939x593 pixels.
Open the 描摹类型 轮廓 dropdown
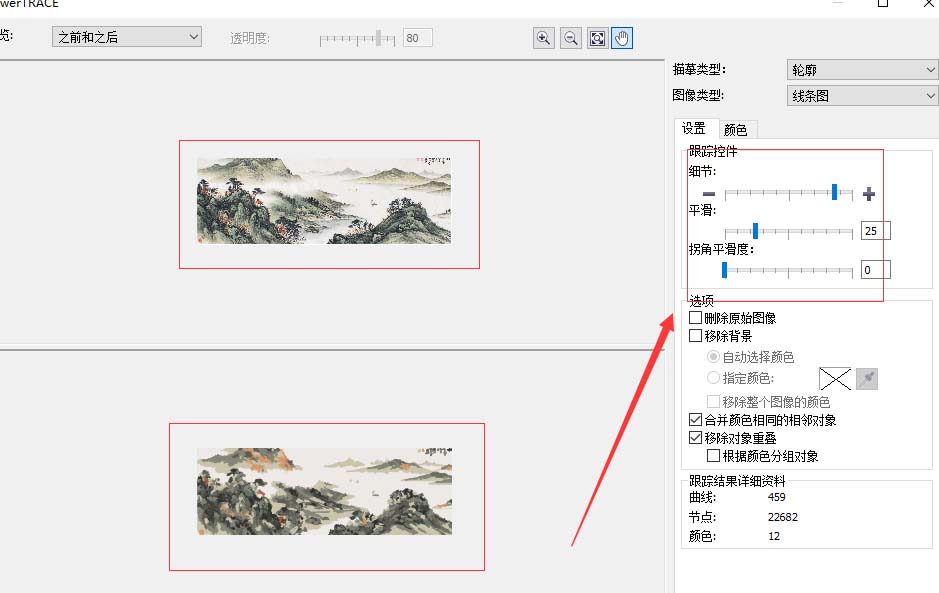pyautogui.click(x=862, y=69)
